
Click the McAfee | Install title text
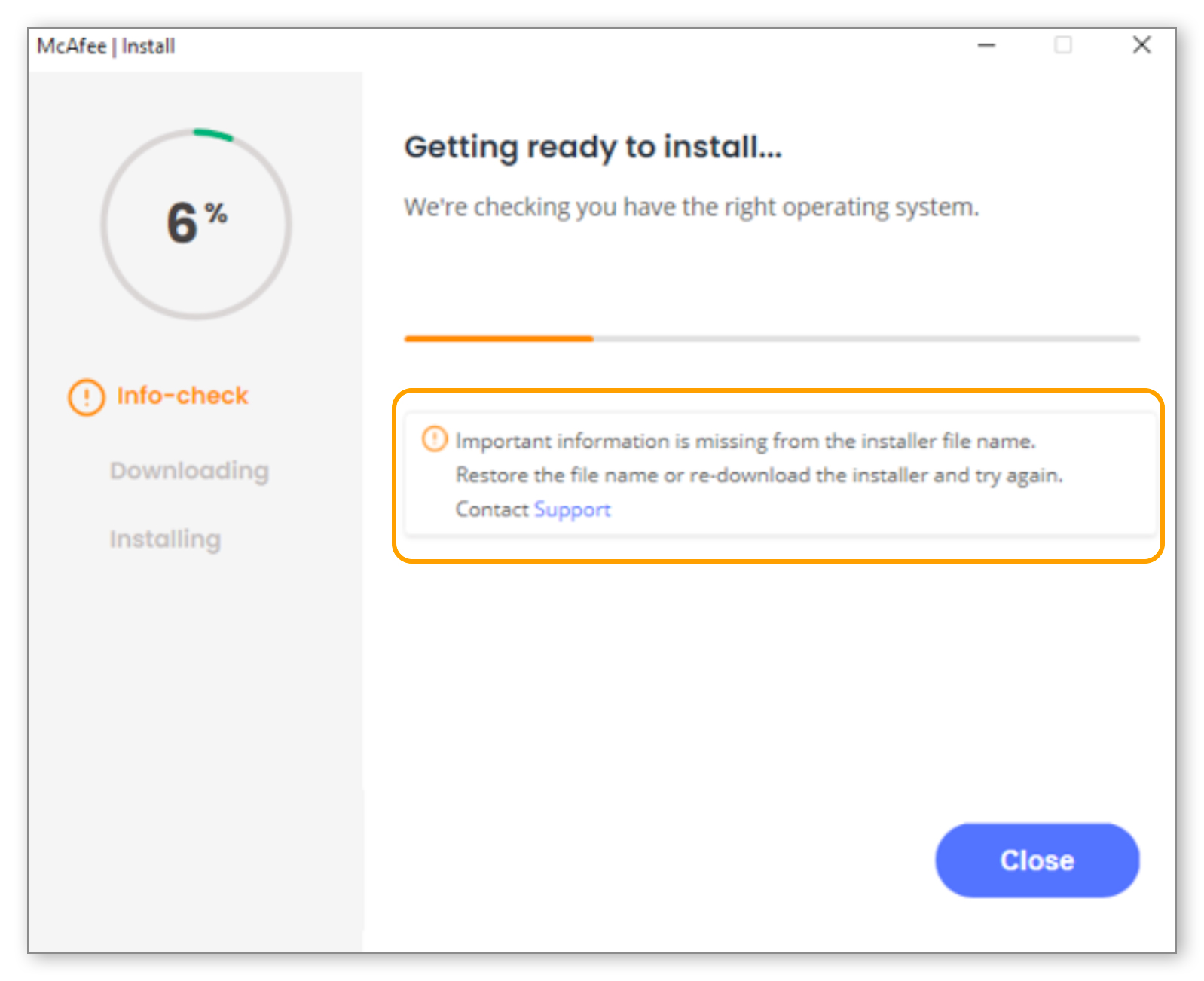click(106, 46)
